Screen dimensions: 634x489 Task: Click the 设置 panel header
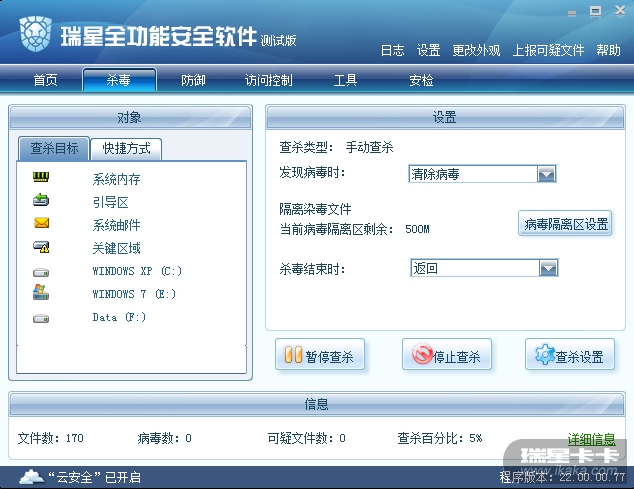tap(445, 117)
